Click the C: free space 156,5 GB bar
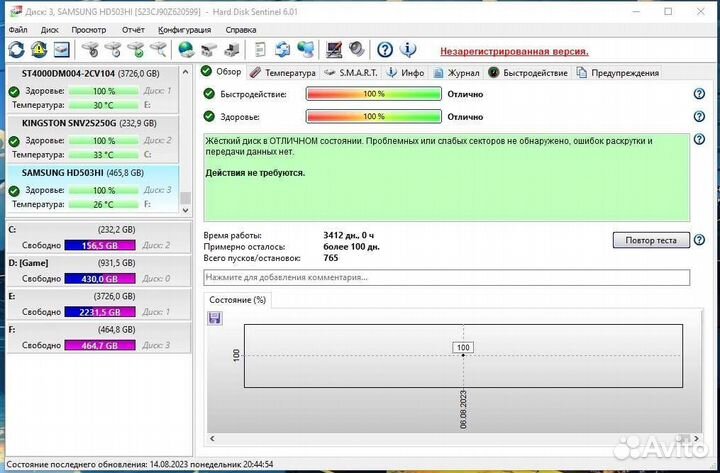 100,245
